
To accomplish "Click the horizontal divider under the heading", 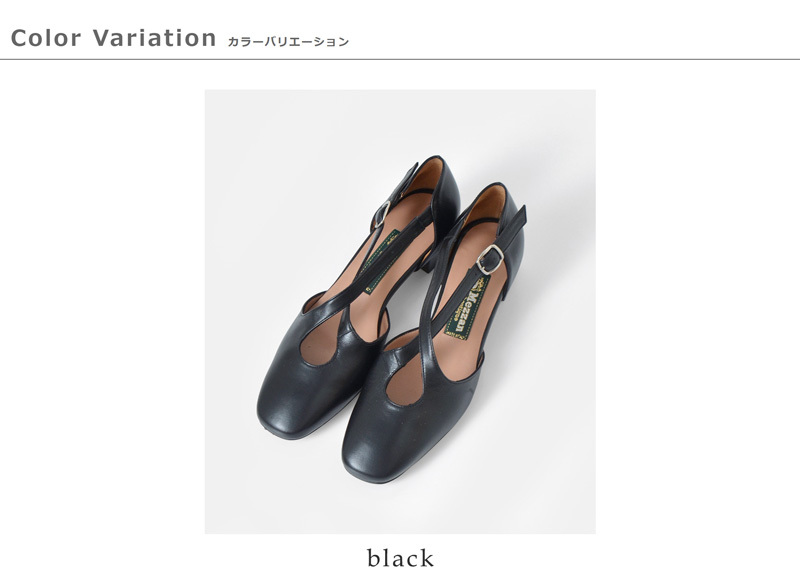I will click(400, 59).
